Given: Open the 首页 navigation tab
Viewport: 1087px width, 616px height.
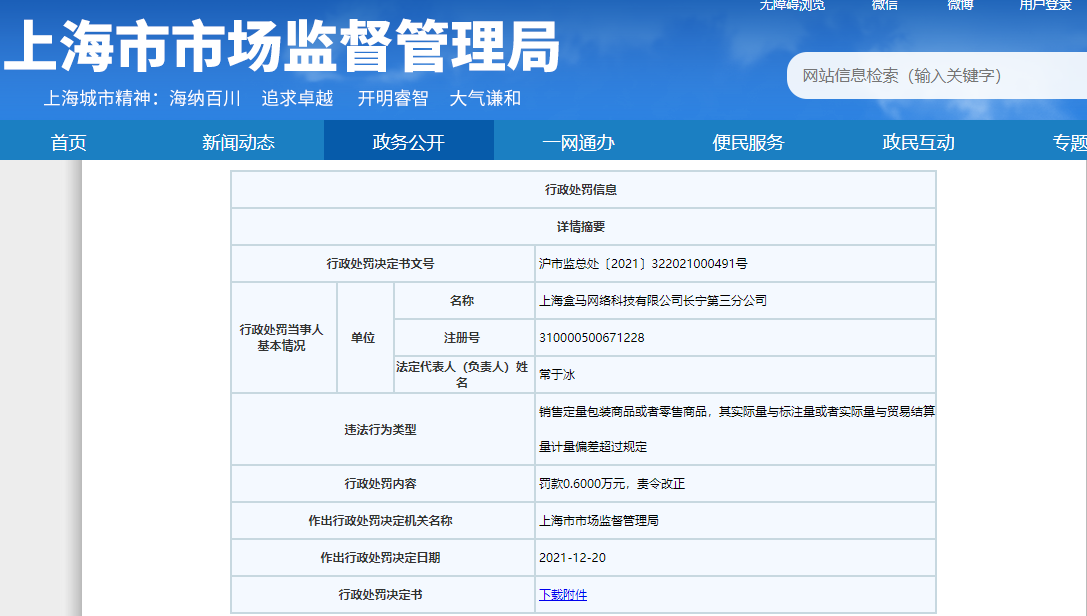Looking at the screenshot, I should (x=68, y=142).
